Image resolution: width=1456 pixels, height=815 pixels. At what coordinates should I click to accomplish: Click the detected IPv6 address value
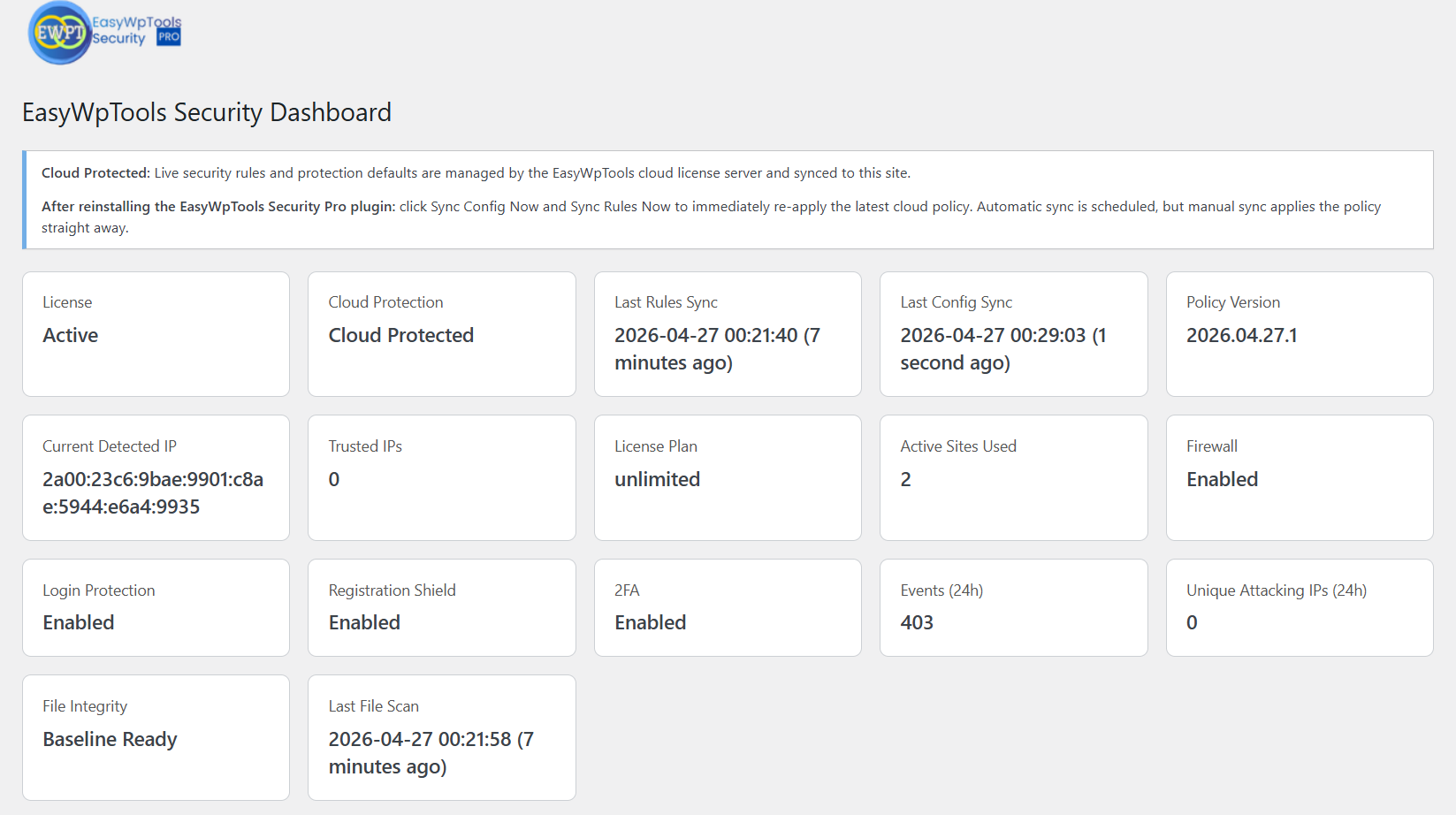pyautogui.click(x=153, y=492)
